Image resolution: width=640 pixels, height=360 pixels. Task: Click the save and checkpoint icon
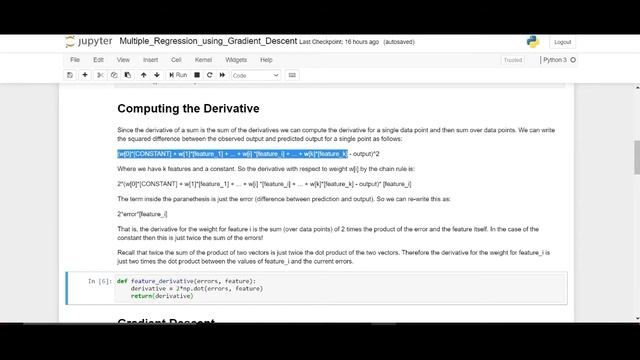pos(70,75)
